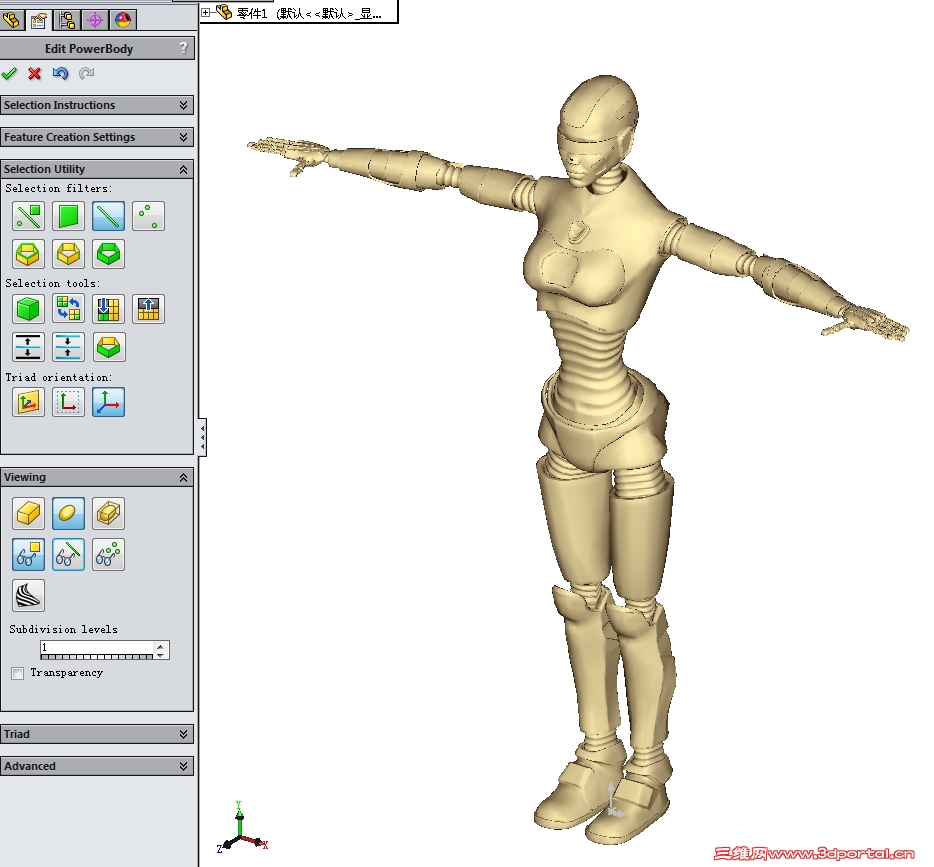Set triad orientation to yellow plane mode
The image size is (934, 867).
29,402
